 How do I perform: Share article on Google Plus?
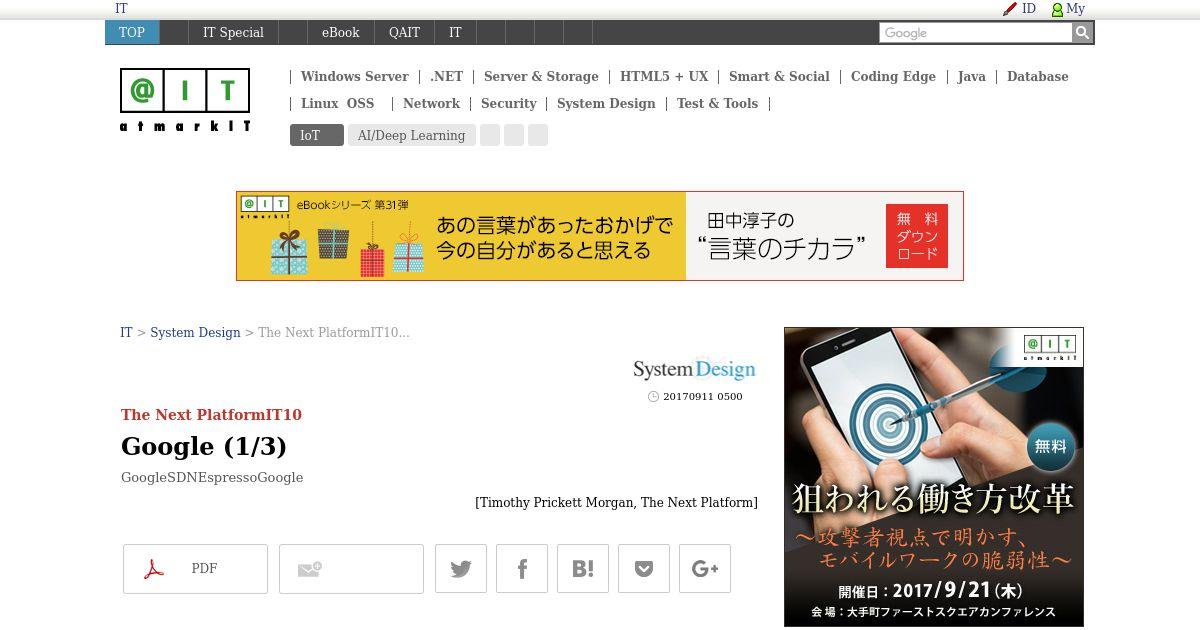705,569
